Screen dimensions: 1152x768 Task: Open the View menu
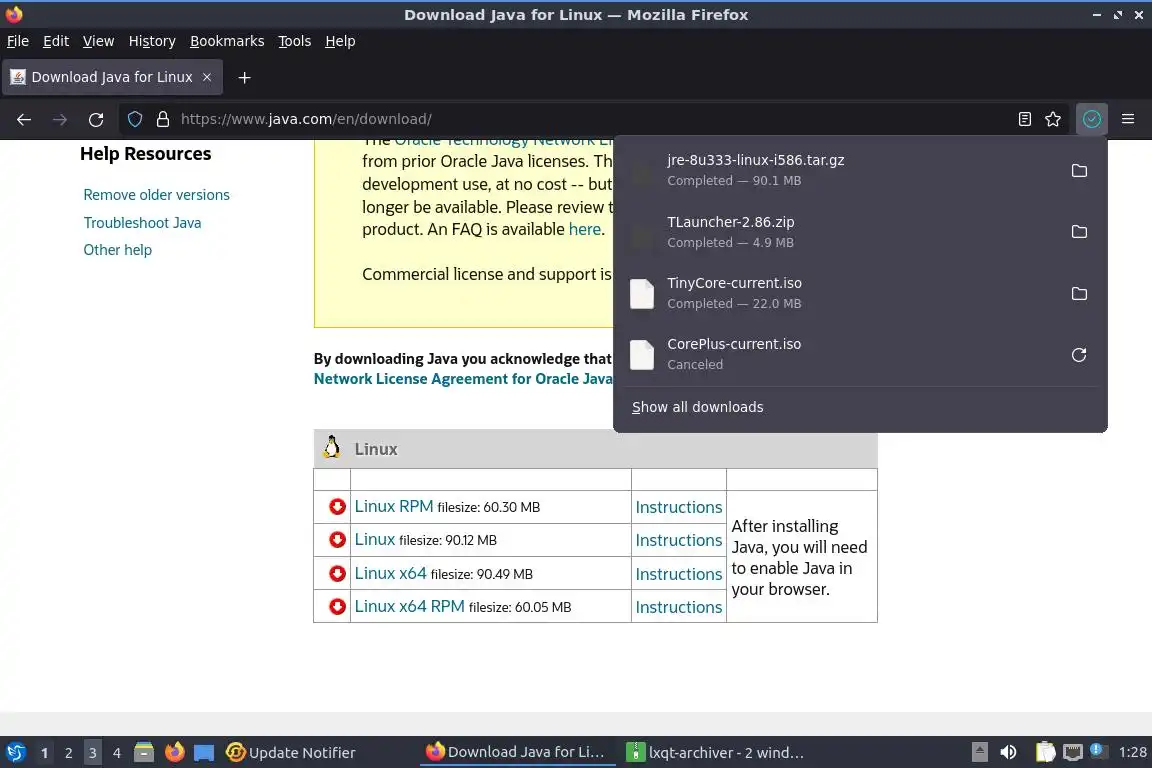pyautogui.click(x=98, y=41)
